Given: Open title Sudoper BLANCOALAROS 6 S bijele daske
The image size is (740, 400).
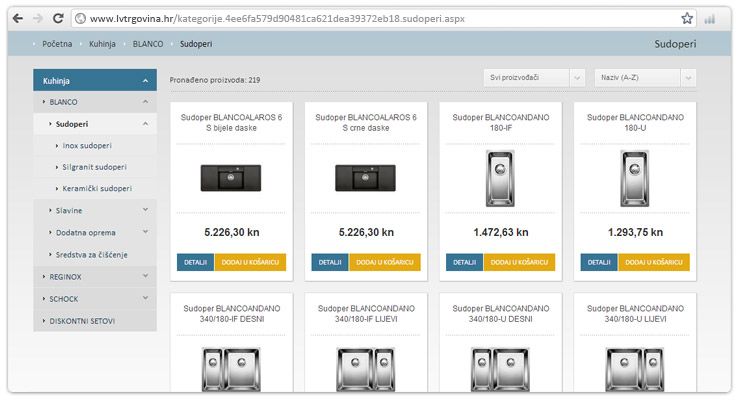Looking at the screenshot, I should [231, 123].
